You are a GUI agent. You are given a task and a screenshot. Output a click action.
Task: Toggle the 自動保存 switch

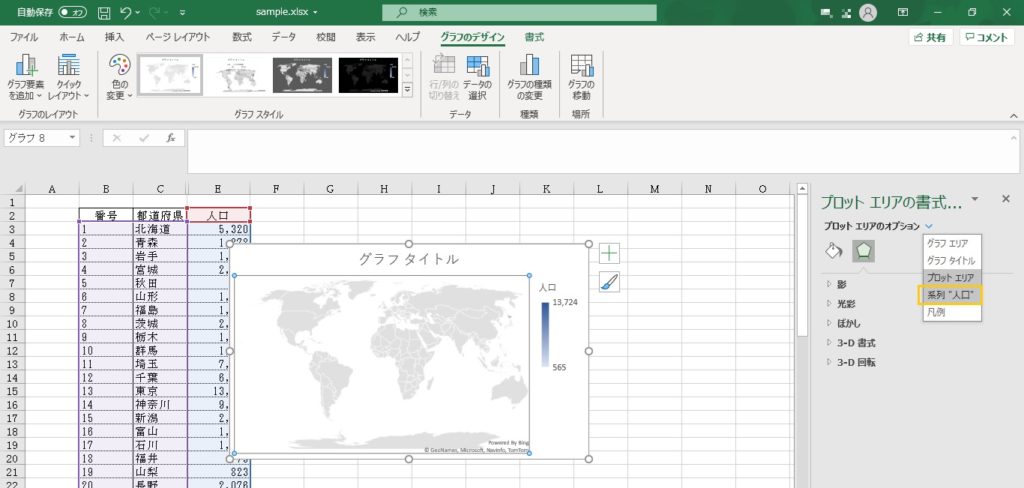pyautogui.click(x=72, y=12)
